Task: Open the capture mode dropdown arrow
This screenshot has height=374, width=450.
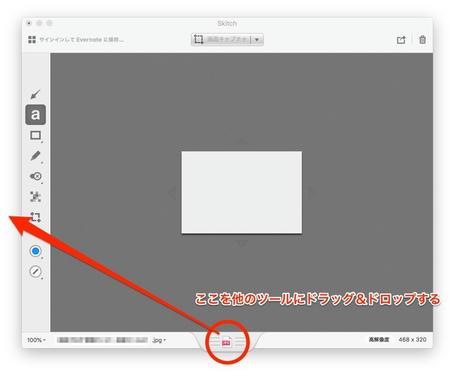Action: pos(257,39)
